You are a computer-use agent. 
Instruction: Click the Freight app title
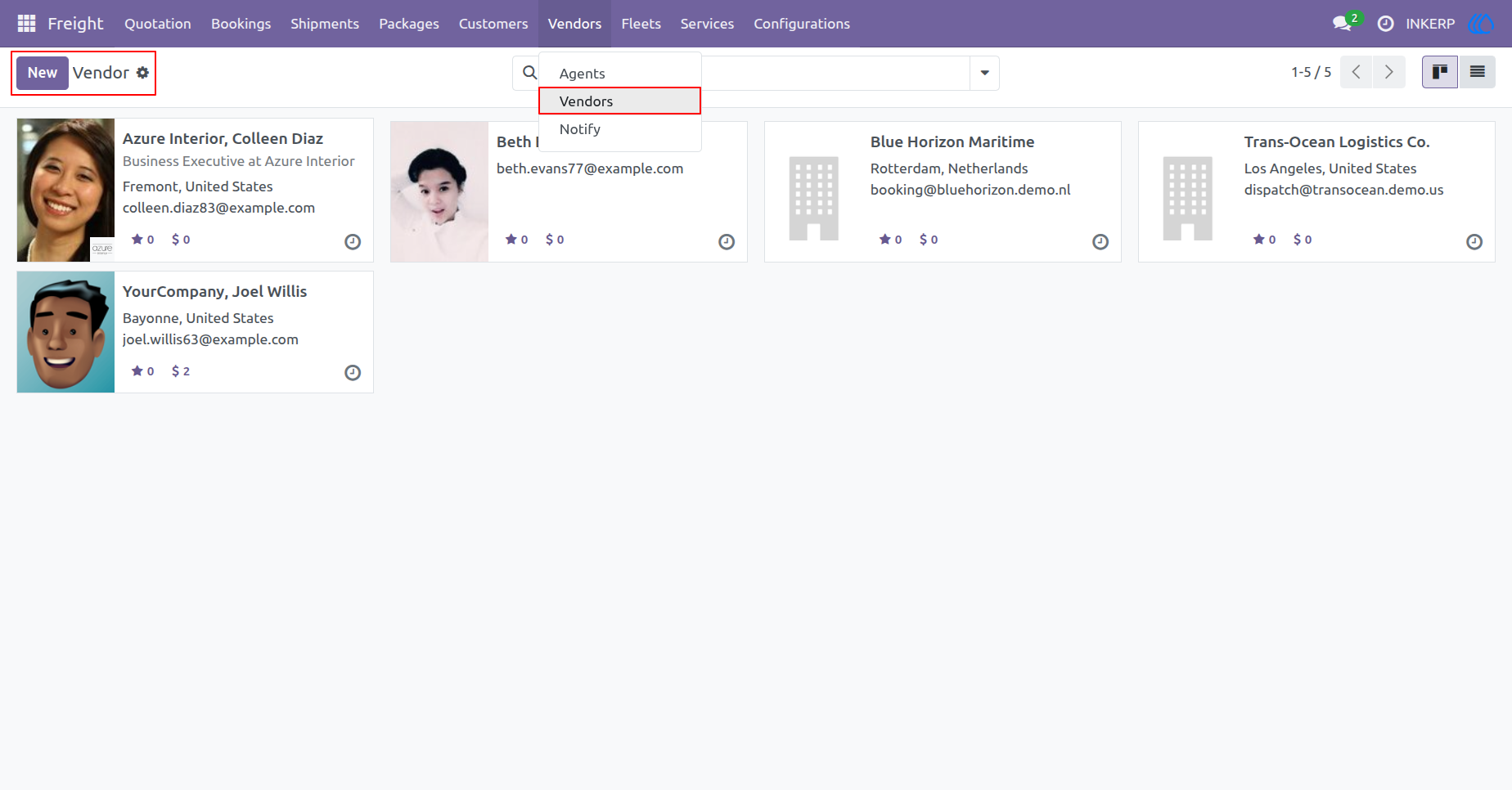coord(75,24)
